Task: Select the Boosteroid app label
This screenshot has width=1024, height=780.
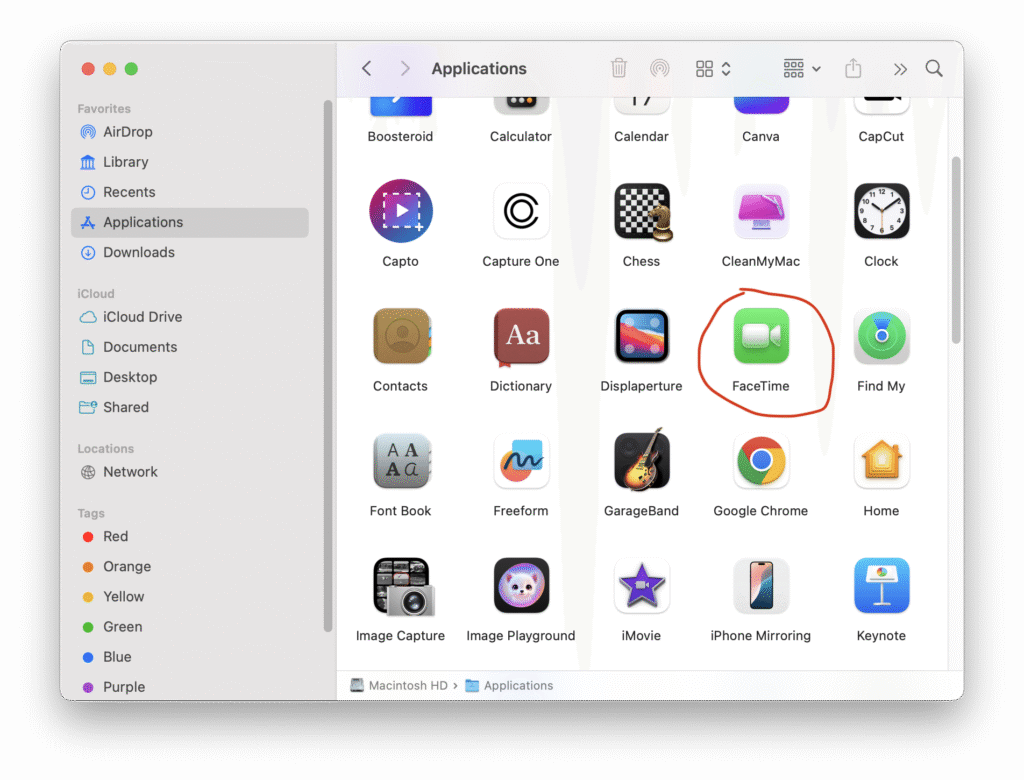Action: coord(400,137)
